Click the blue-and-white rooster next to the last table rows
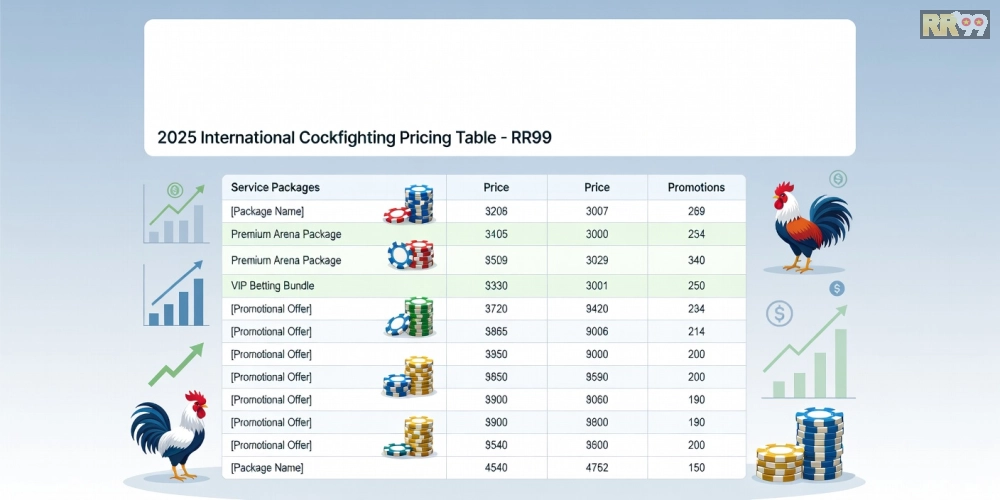Screen dimensions: 1000x500 click(169, 436)
